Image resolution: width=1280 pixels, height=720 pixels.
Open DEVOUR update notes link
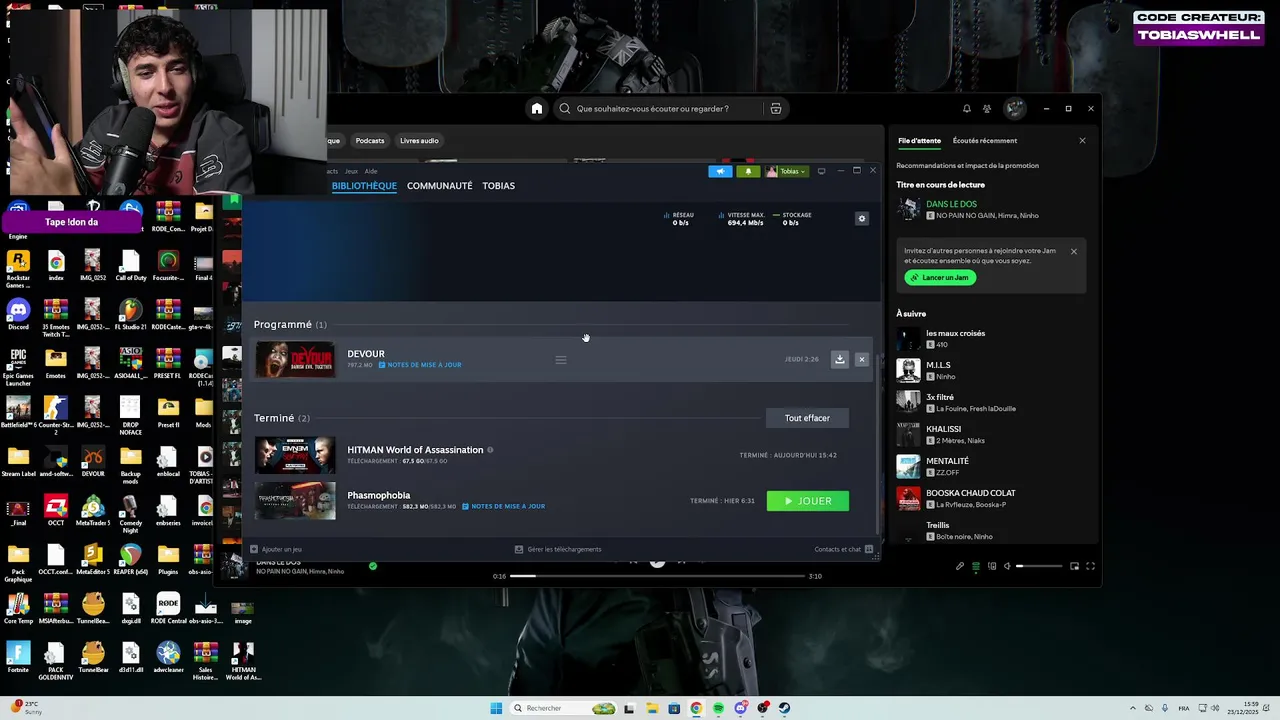click(x=420, y=365)
